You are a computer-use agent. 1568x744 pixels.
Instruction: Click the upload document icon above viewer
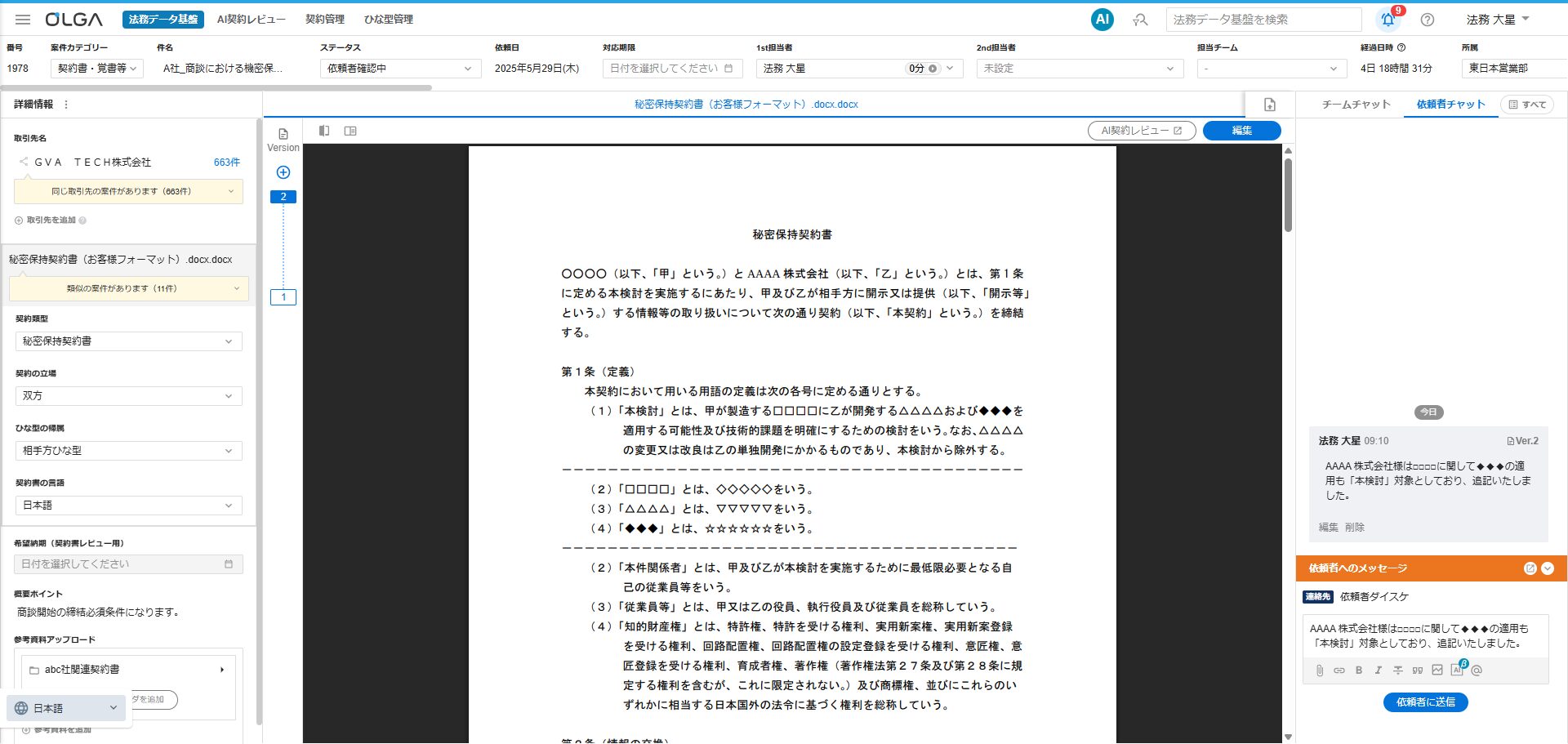pyautogui.click(x=1270, y=105)
